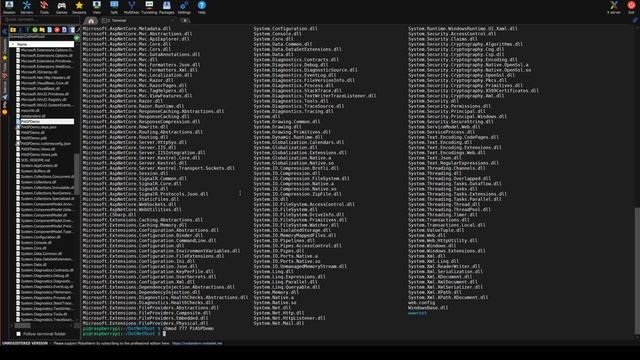Viewport: 640px width, 360px height.
Task: Click the green refresh icon in SFTP toolbar
Action: pos(35,30)
